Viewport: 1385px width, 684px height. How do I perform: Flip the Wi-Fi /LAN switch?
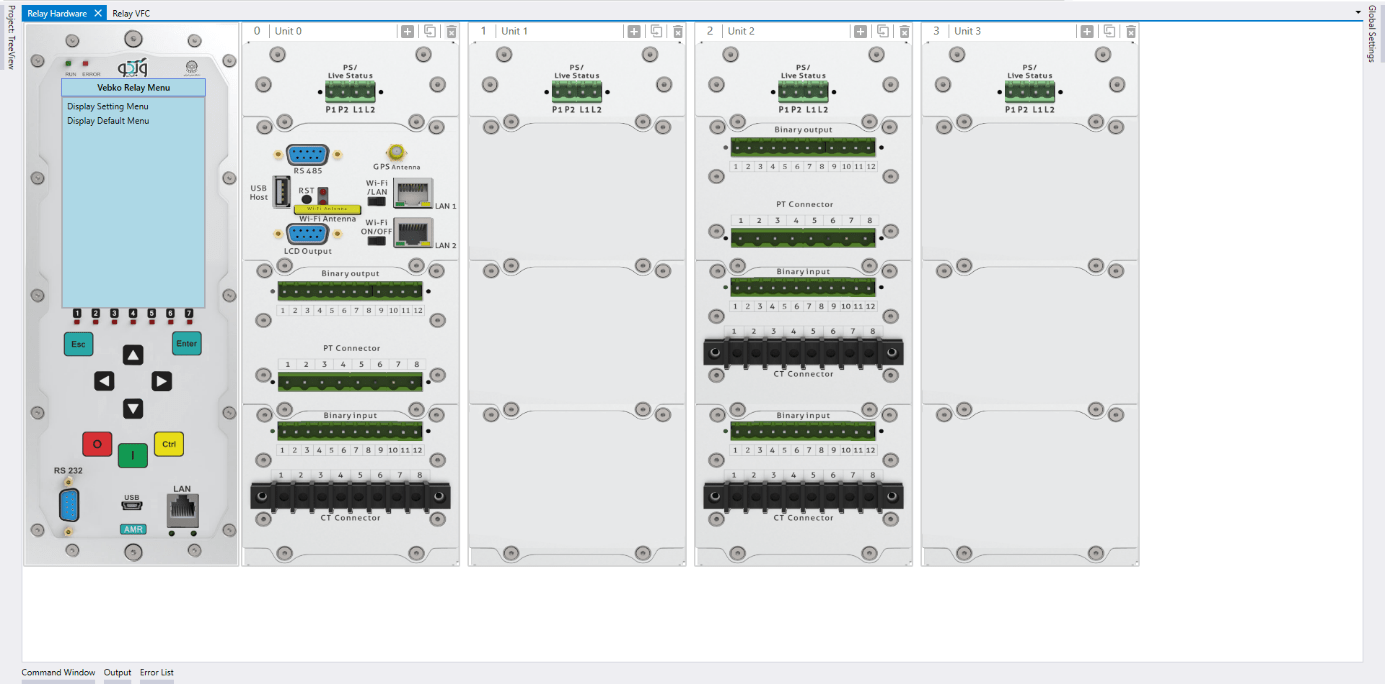377,202
